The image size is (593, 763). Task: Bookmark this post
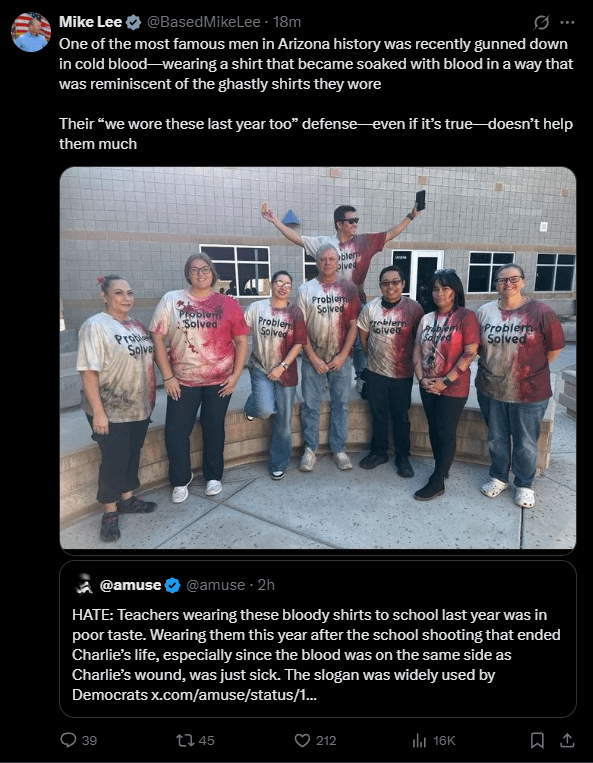pos(537,740)
